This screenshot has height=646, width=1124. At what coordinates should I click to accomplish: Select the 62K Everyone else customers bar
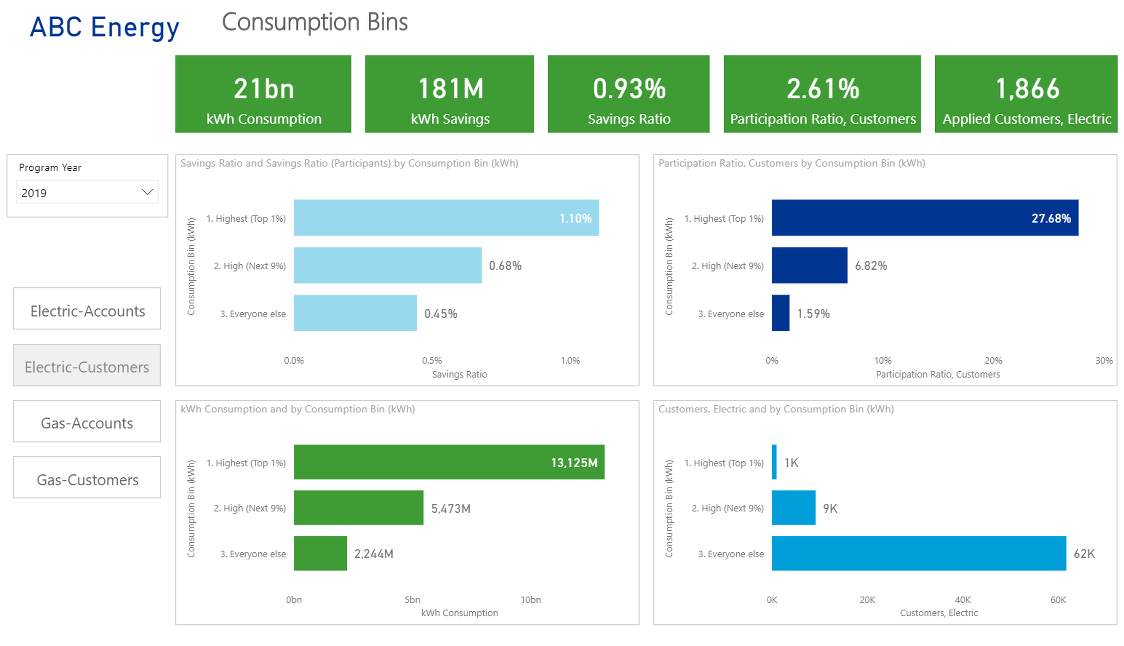[x=918, y=554]
